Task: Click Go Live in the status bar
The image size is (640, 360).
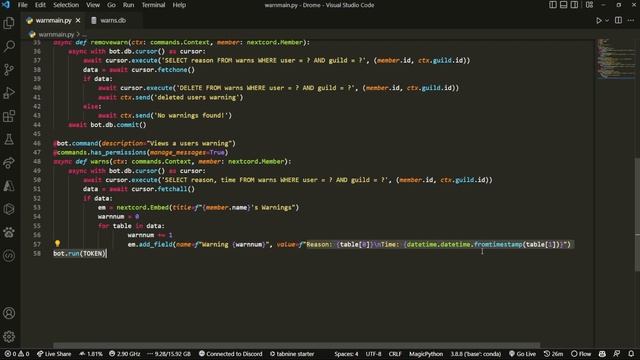Action: 522,354
